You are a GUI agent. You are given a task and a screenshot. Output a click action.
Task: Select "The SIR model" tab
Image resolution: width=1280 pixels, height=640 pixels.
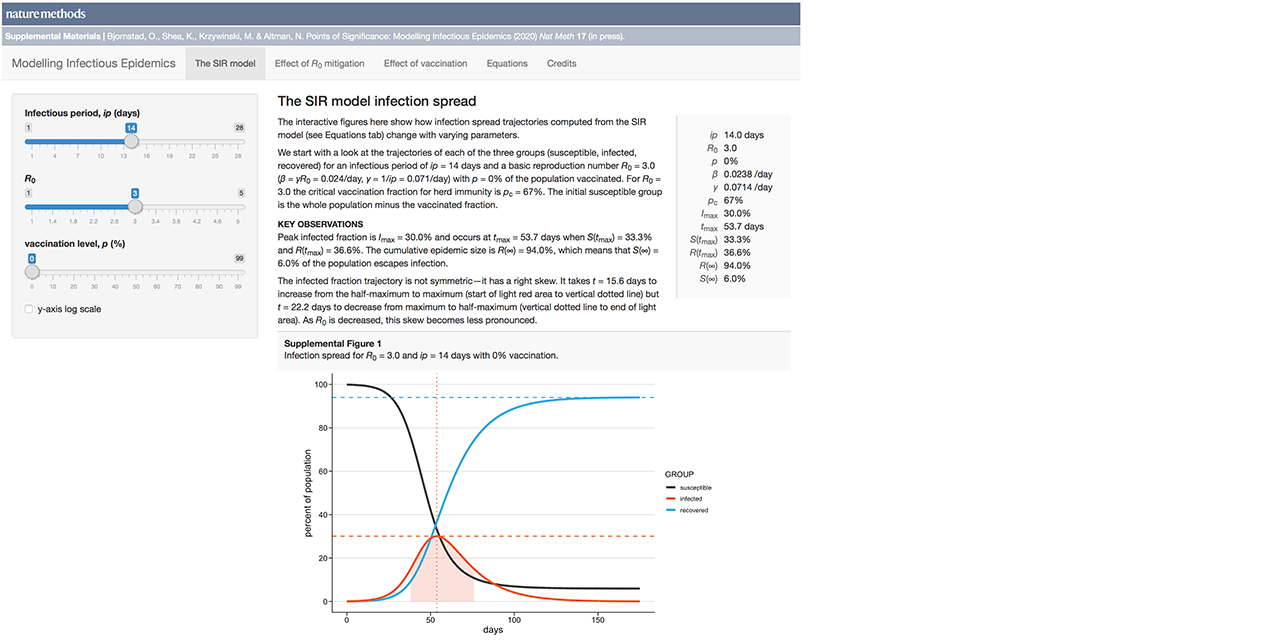click(225, 62)
